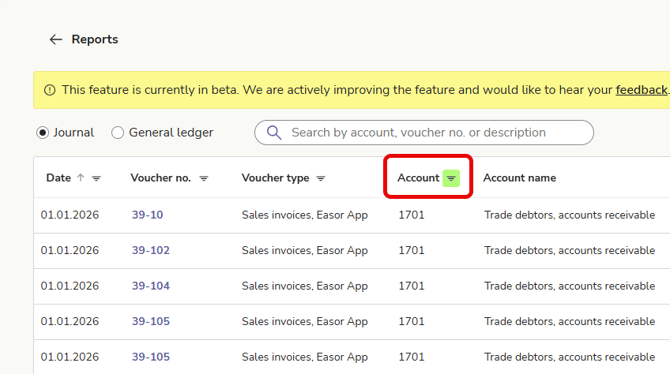Open the feedback link in the banner
The image size is (670, 374).
coord(641,90)
